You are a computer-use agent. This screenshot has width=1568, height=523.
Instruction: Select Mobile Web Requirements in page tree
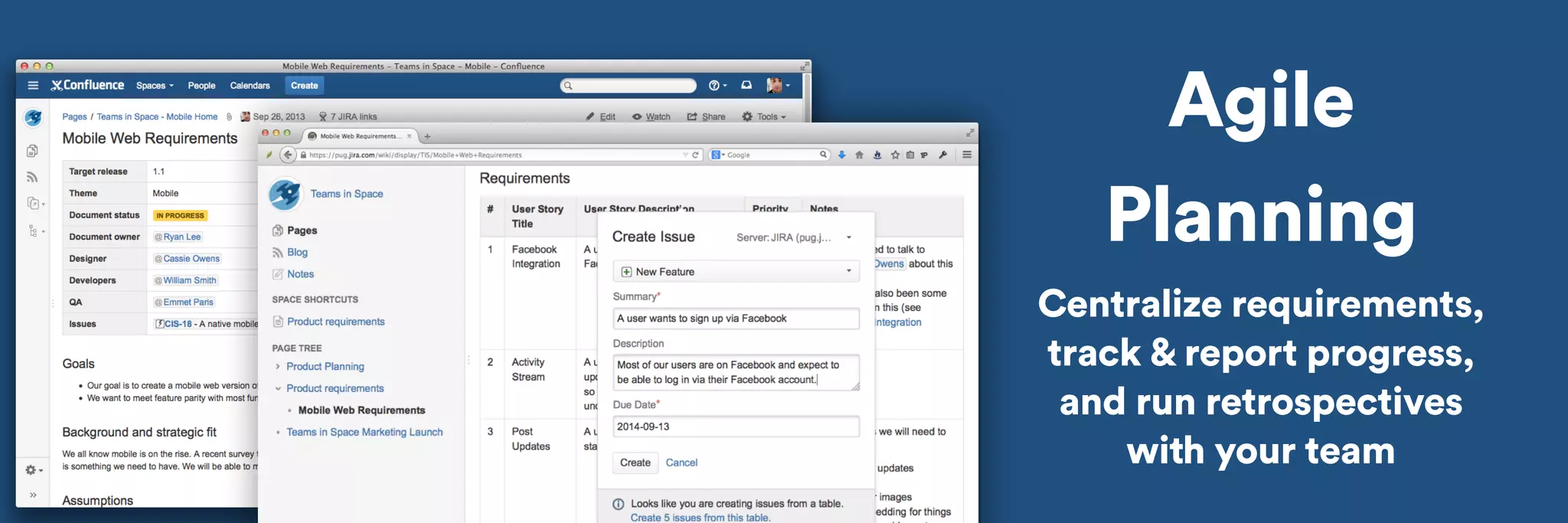point(361,410)
